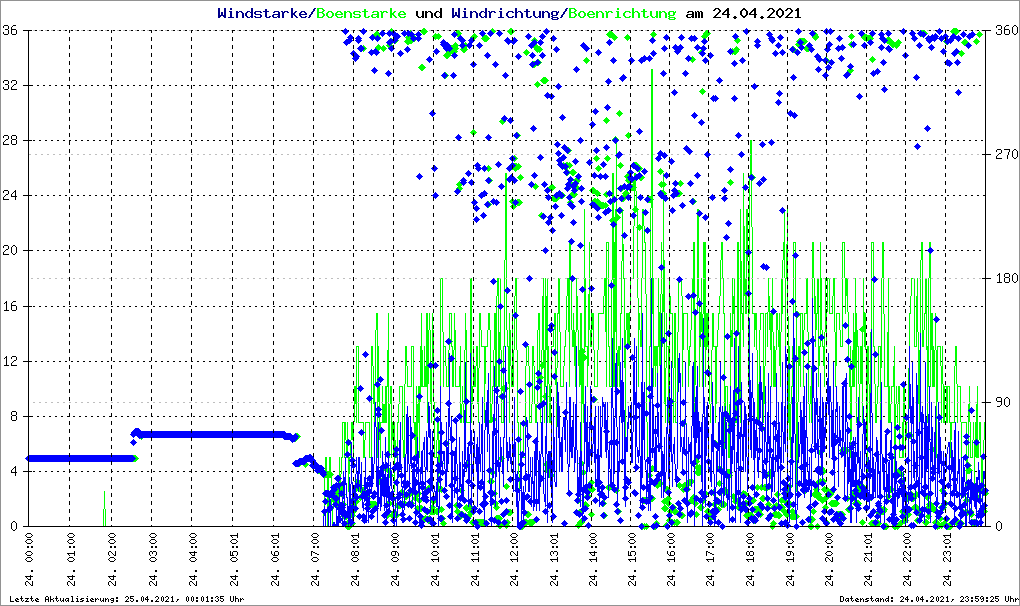
Task: Click the 'Datenstand' timestamp footer text
Action: 927,599
